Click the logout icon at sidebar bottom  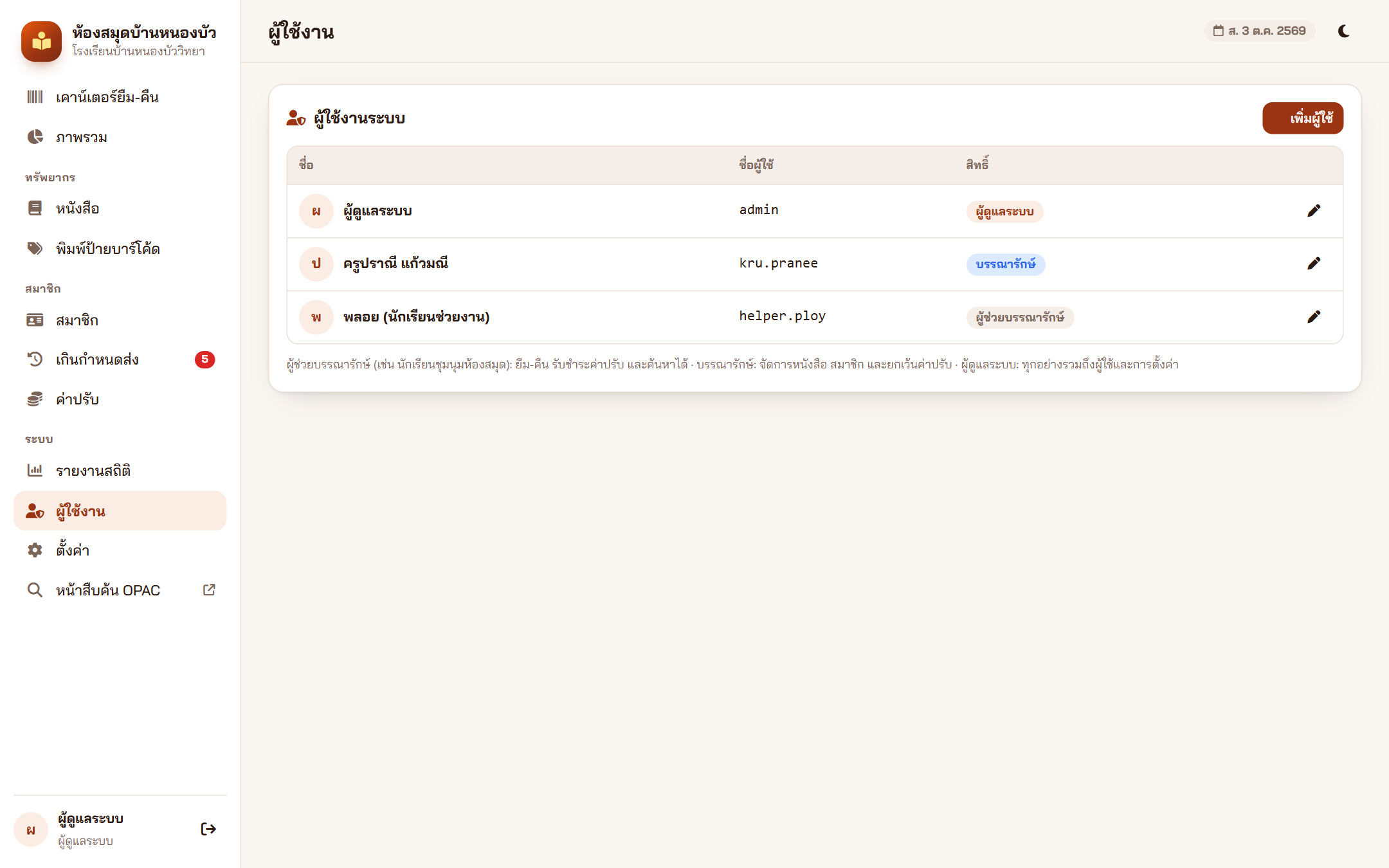point(208,829)
